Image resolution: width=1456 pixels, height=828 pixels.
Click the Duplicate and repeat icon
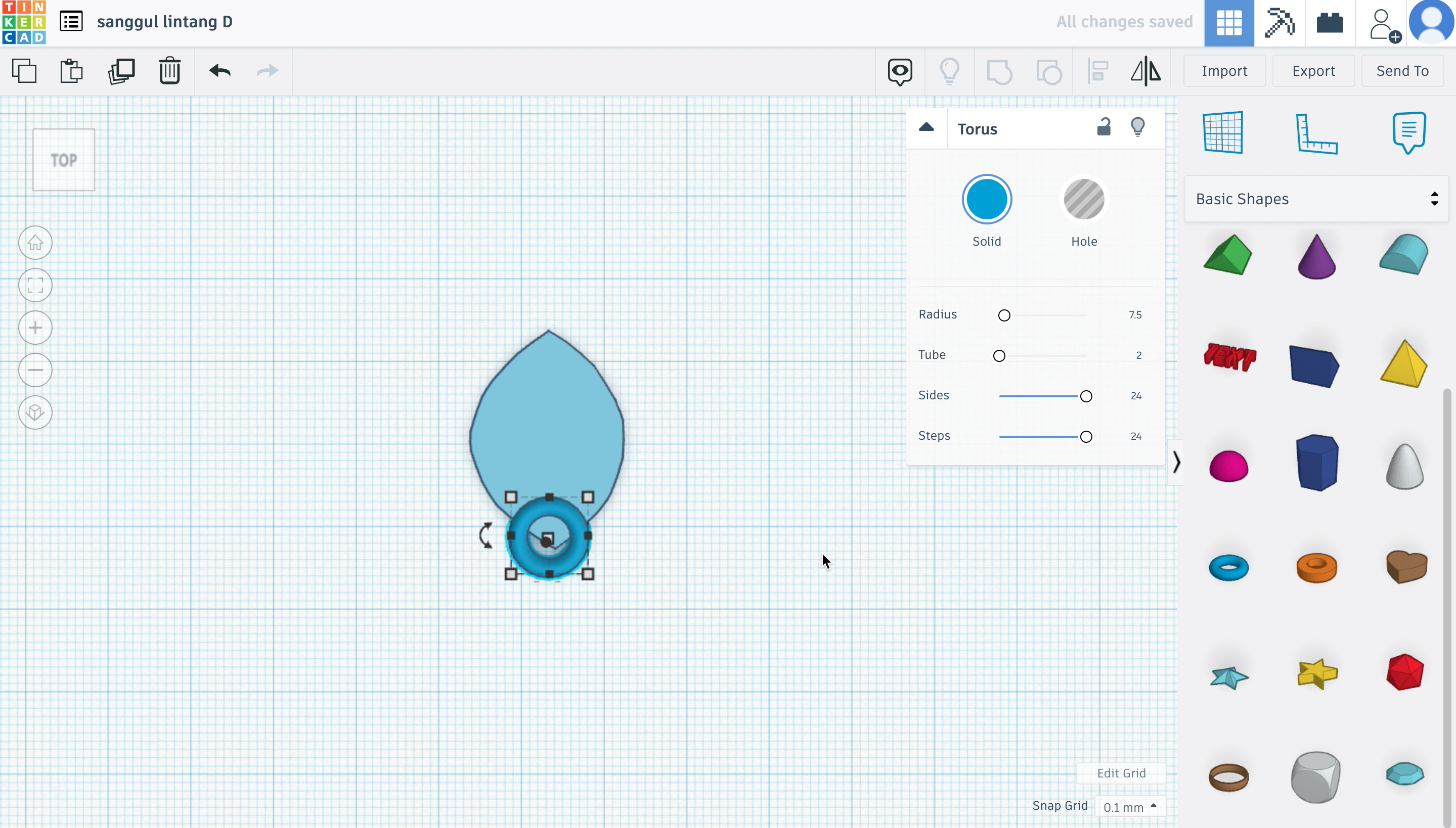(121, 71)
